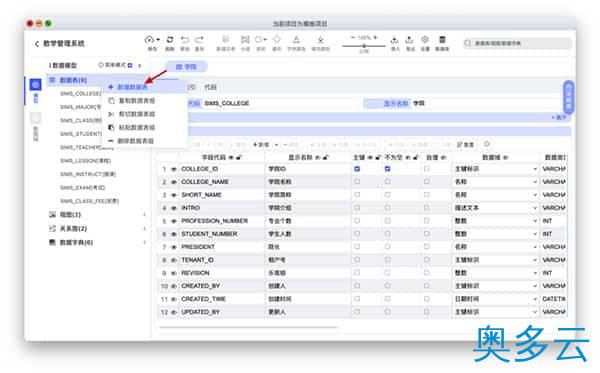Viewport: 600px width, 373px height.
Task: Click the diamond shape icon in the toolbar
Action: [277, 39]
